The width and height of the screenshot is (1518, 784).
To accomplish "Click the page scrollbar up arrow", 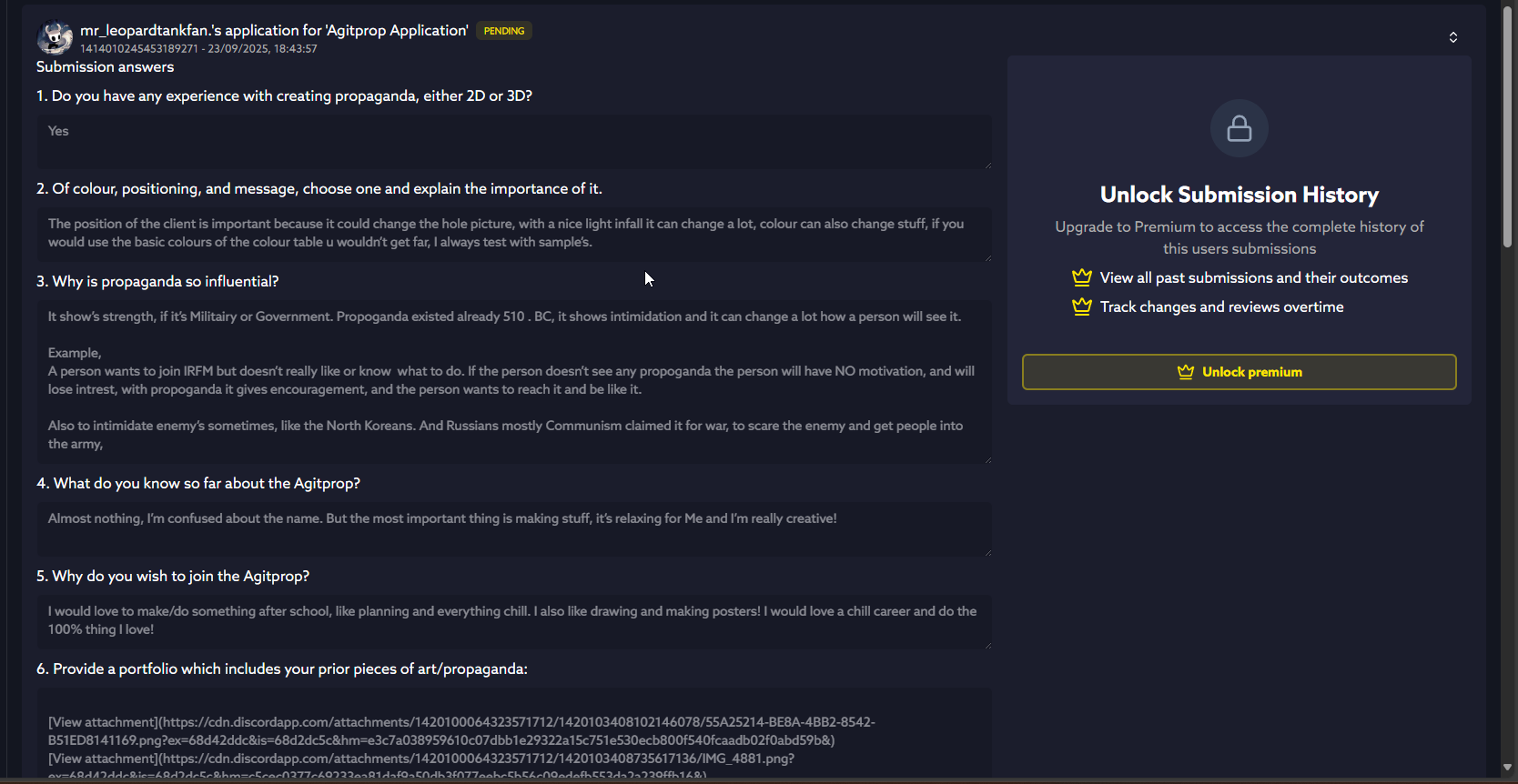I will point(1507,5).
